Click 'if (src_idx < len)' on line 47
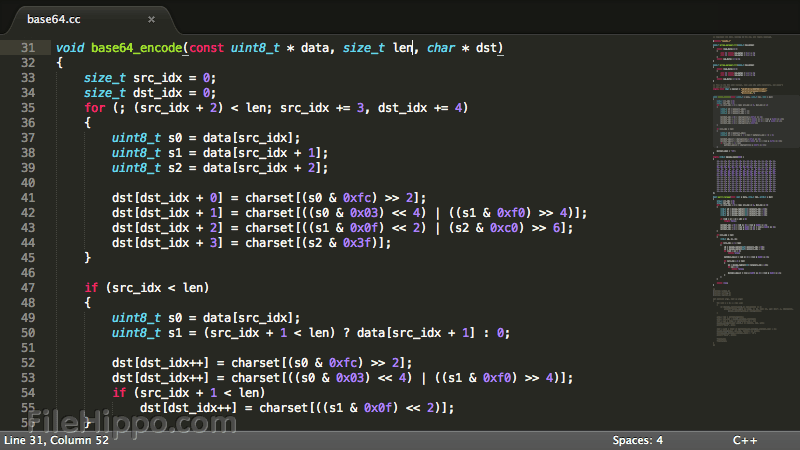 146,288
